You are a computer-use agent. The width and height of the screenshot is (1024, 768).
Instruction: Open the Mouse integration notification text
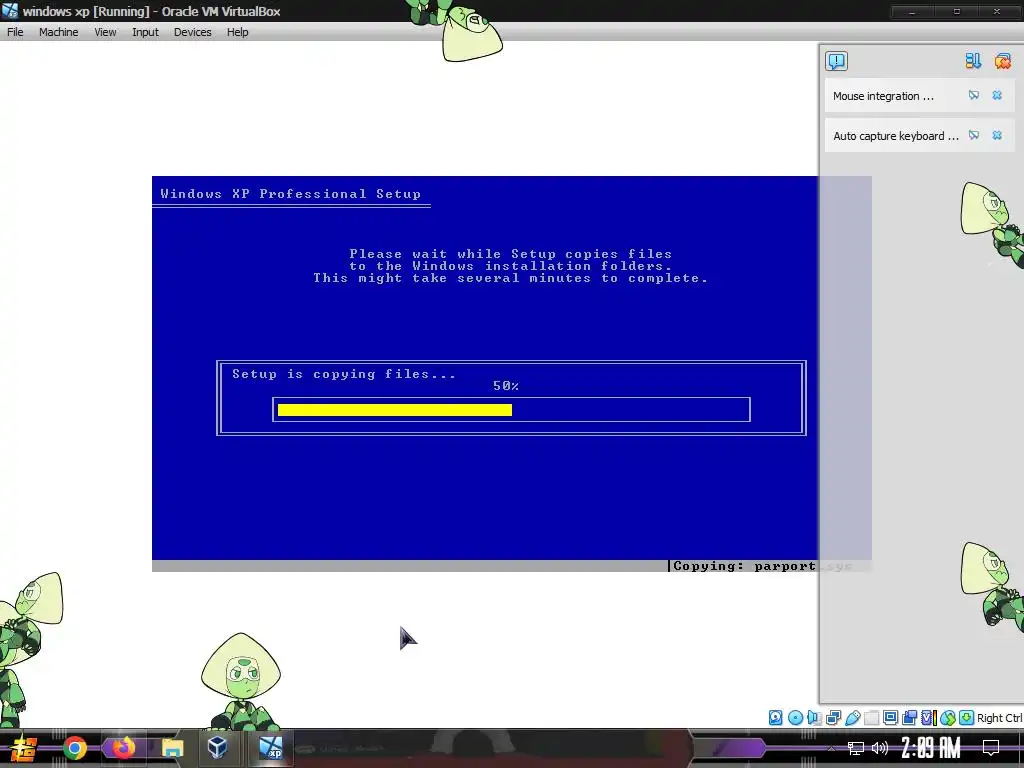tap(883, 96)
